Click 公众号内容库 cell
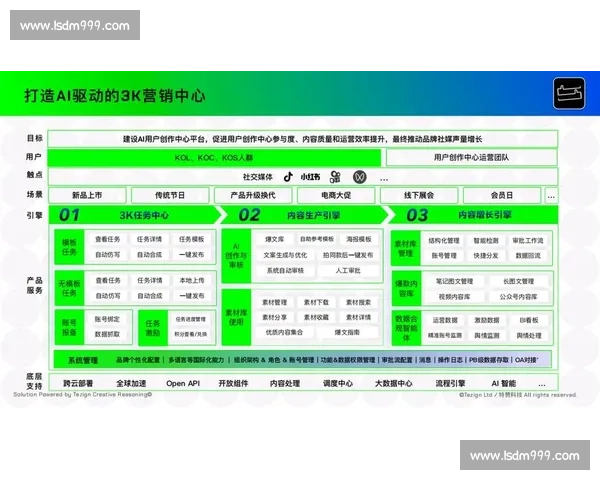Image resolution: width=600 pixels, height=480 pixels. 518,297
